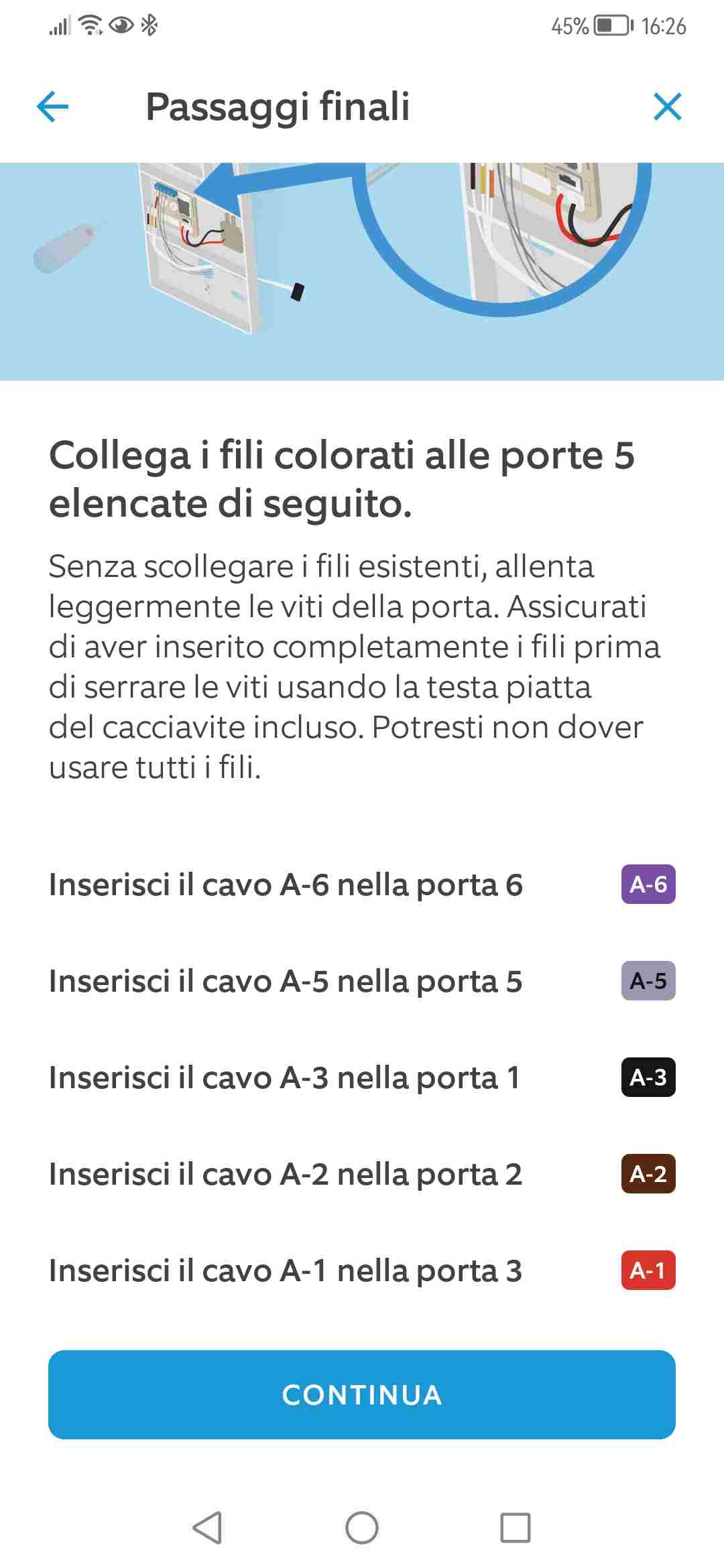Tap the wiring illustration image

(x=362, y=271)
